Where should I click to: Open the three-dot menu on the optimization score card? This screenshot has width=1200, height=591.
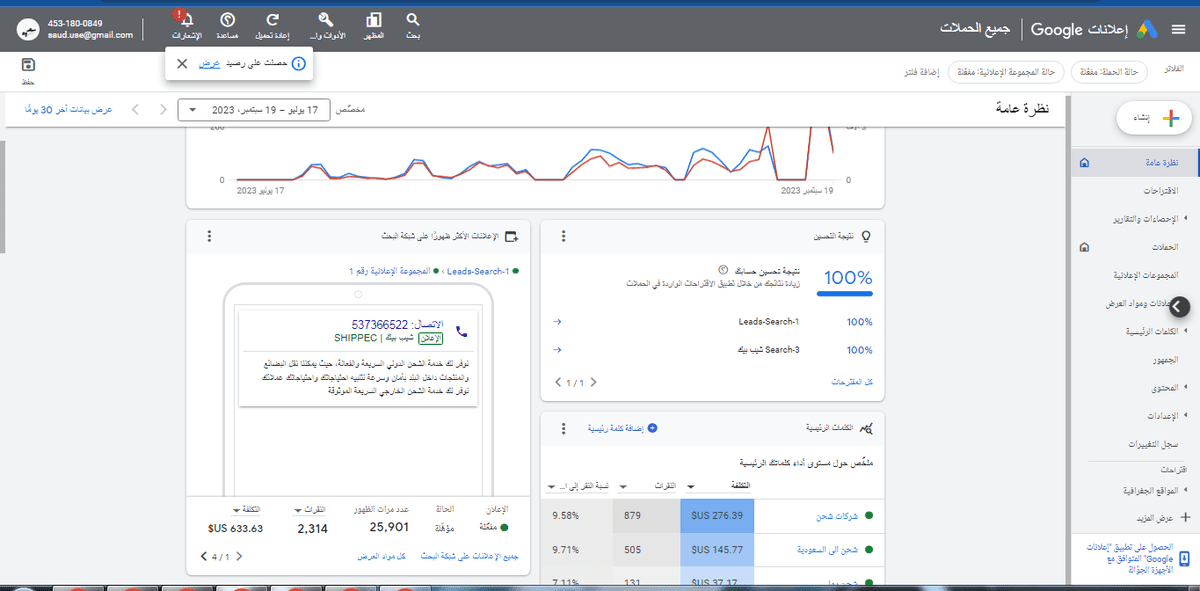(x=563, y=236)
